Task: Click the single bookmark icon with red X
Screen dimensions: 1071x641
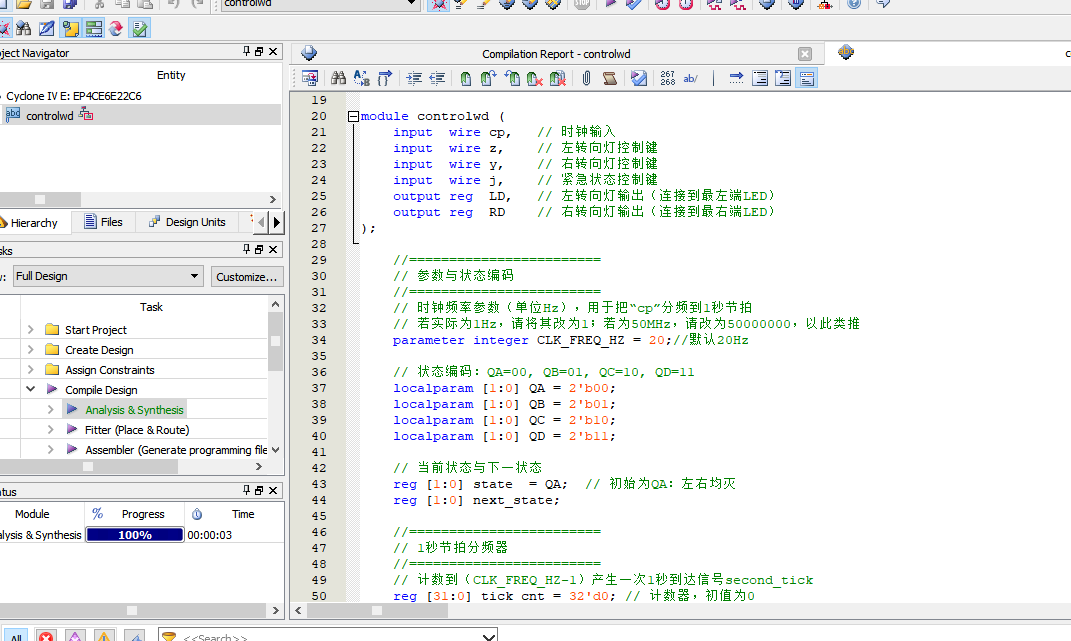Action: pos(534,78)
